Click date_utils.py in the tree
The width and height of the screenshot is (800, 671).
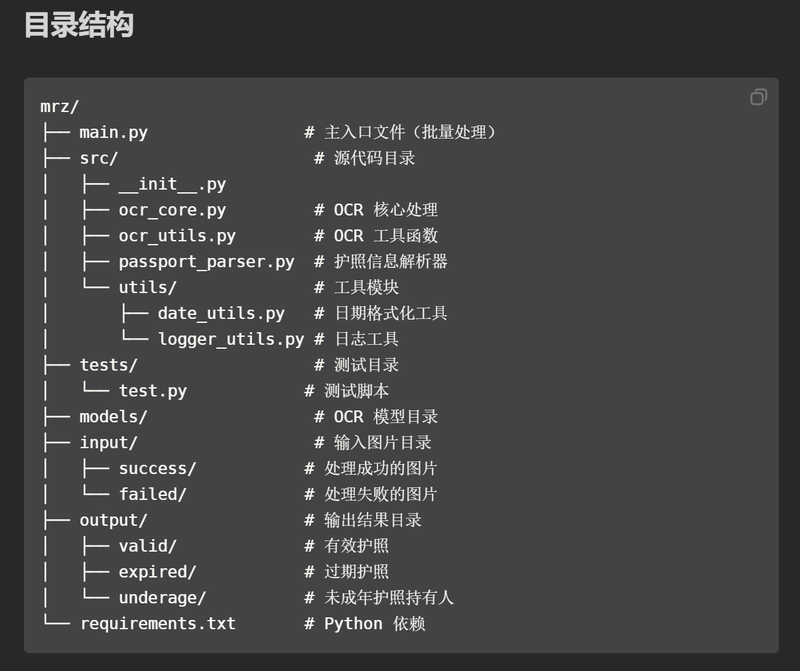221,314
